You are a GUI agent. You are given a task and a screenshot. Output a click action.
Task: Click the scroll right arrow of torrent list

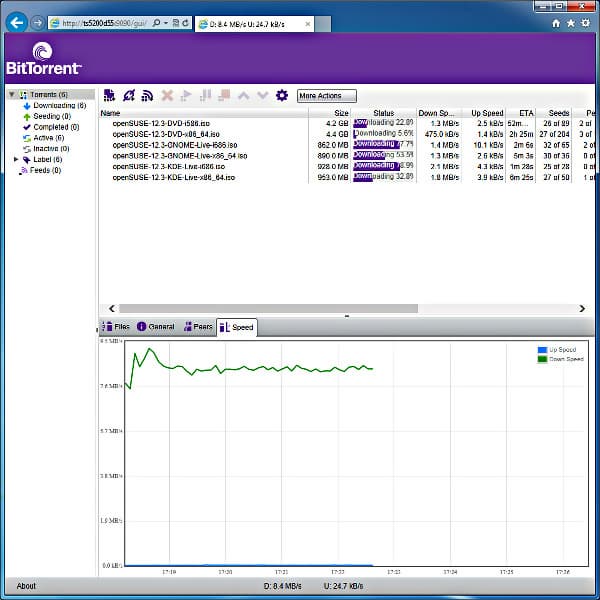[582, 308]
